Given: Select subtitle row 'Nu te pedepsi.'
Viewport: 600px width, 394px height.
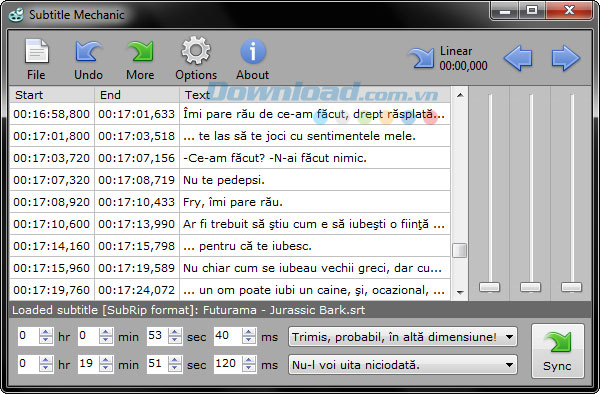Looking at the screenshot, I should coord(230,180).
